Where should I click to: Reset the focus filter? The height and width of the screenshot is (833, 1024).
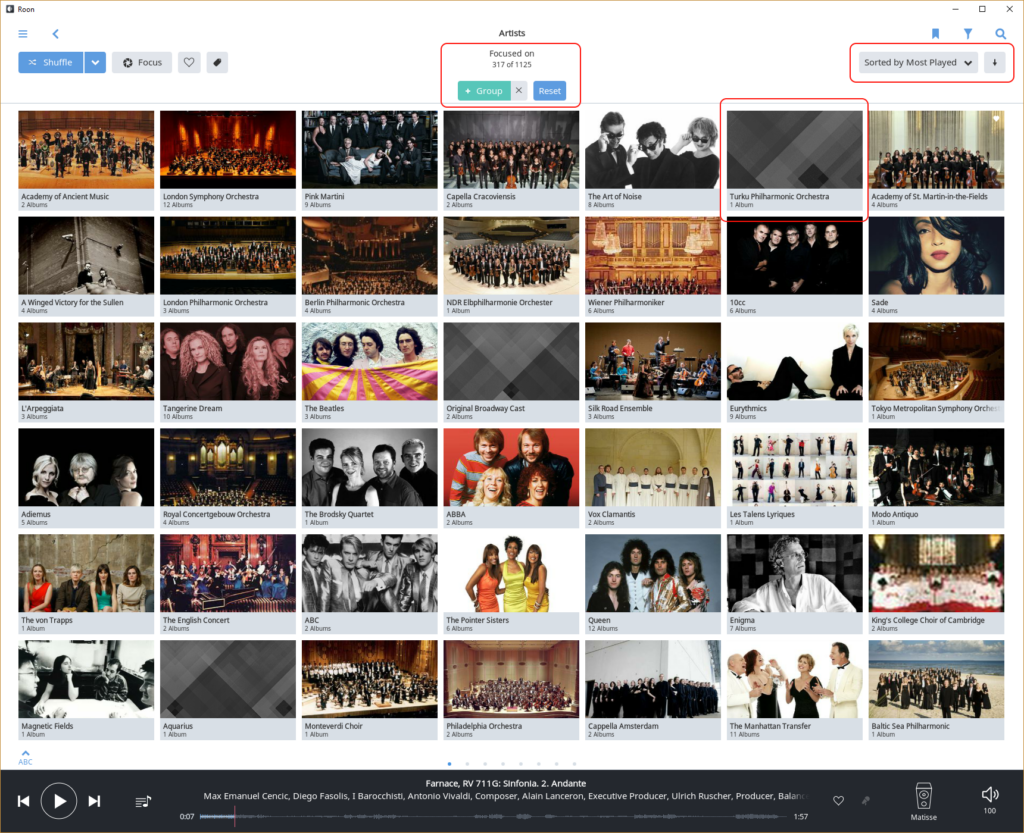pyautogui.click(x=549, y=91)
